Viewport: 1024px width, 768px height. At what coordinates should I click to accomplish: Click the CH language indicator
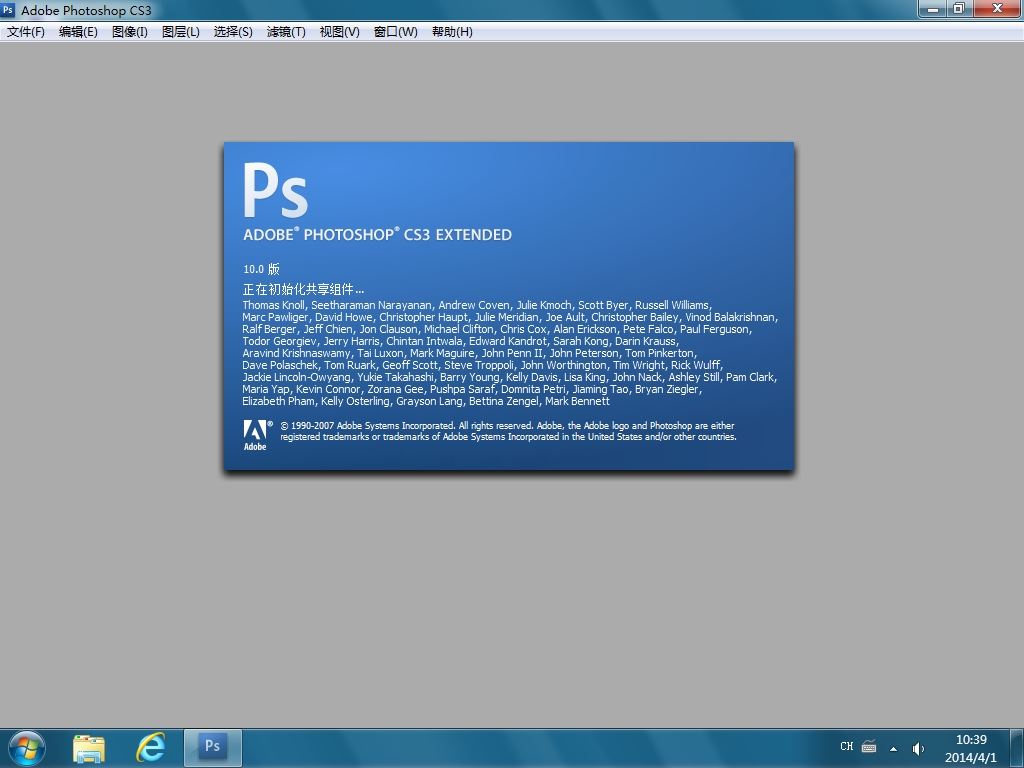pos(846,746)
